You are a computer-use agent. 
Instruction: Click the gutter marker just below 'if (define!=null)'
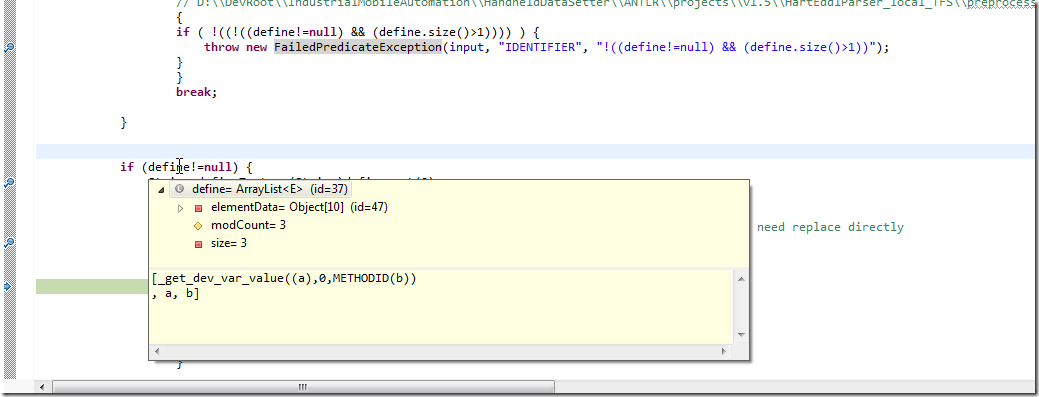(x=10, y=182)
